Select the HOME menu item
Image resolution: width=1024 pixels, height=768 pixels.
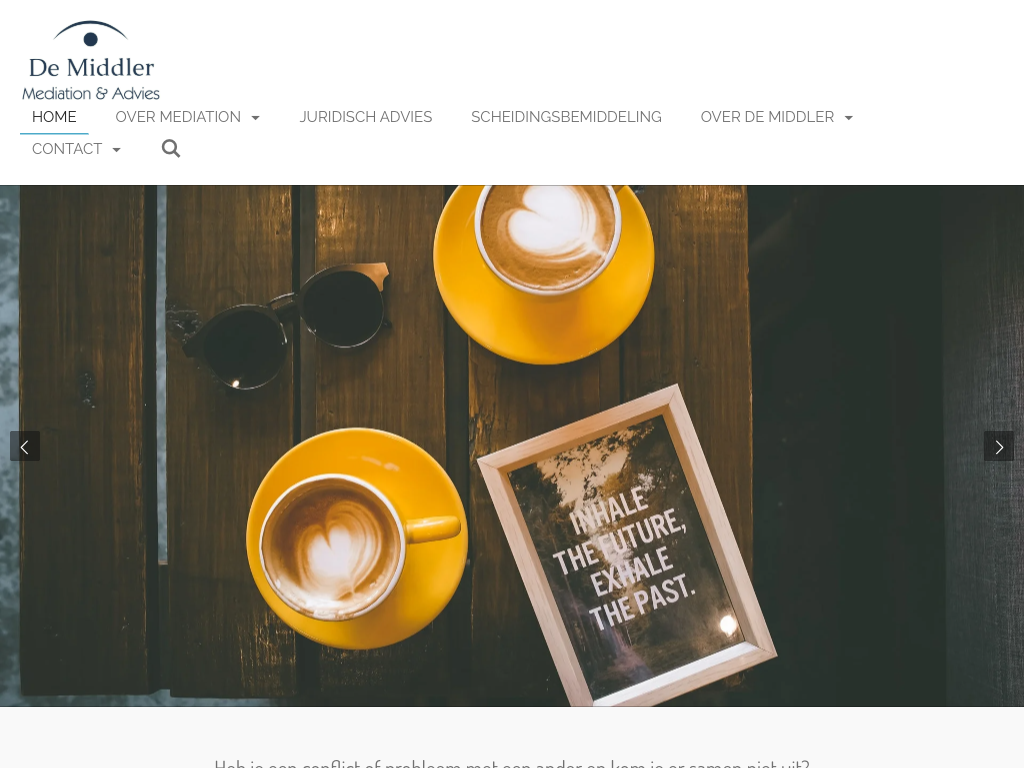[x=54, y=117]
